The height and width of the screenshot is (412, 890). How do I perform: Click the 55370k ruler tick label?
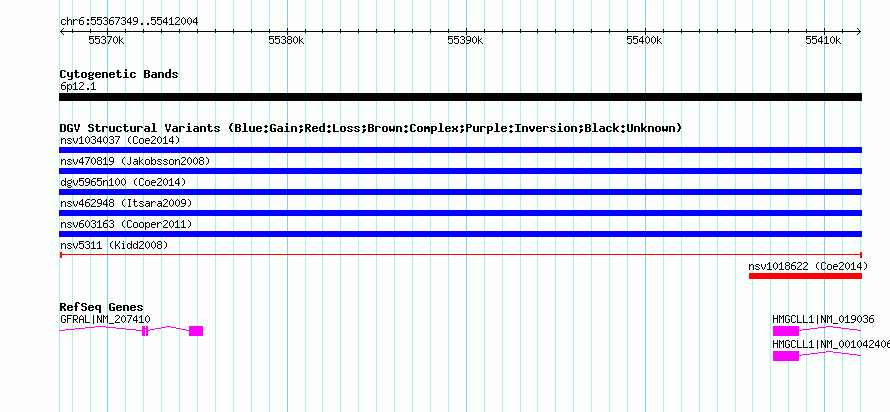(x=107, y=41)
